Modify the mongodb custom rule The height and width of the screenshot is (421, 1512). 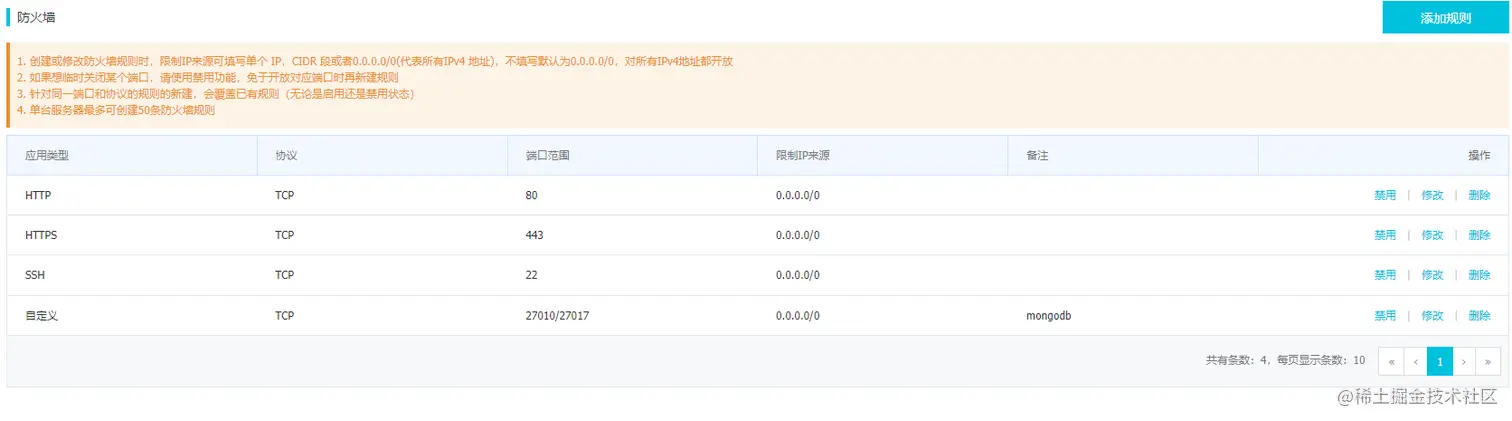(1432, 315)
